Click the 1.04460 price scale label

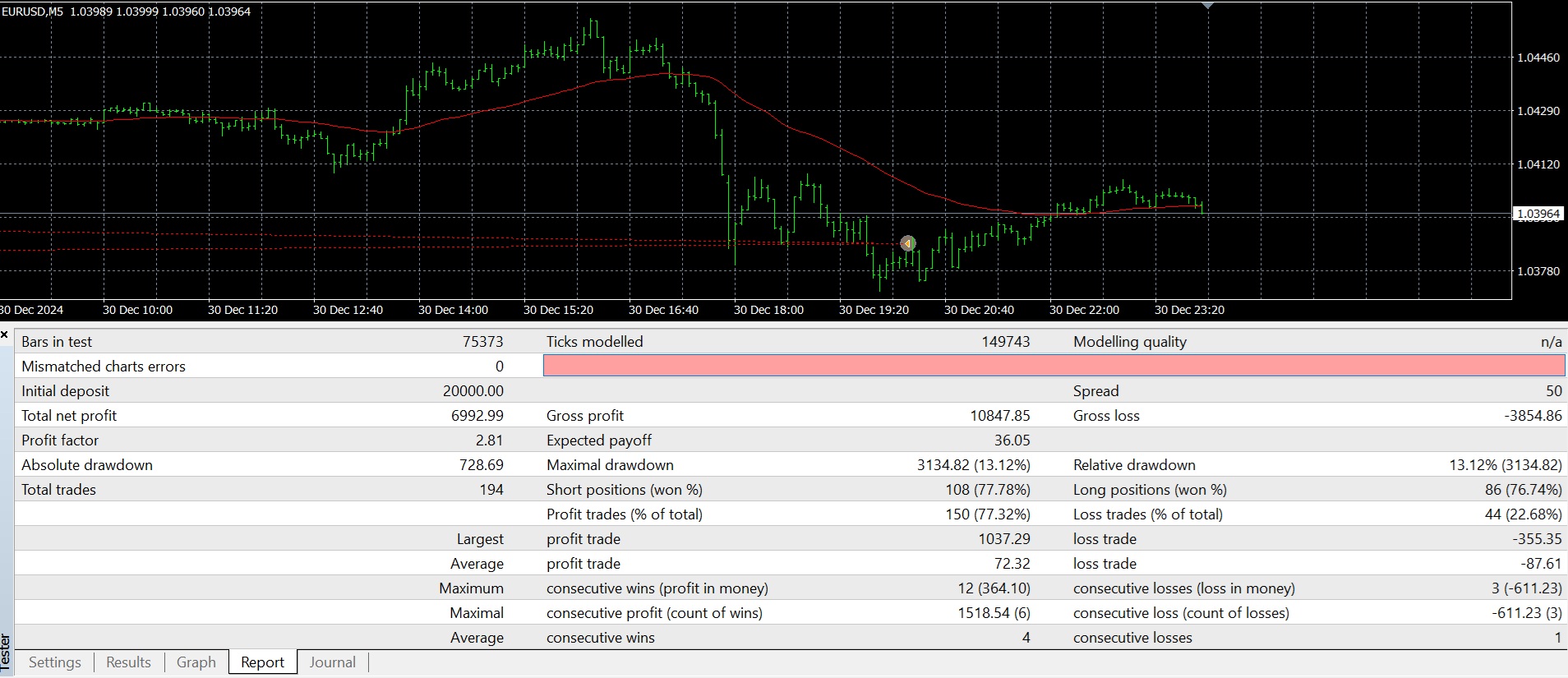coord(1538,58)
